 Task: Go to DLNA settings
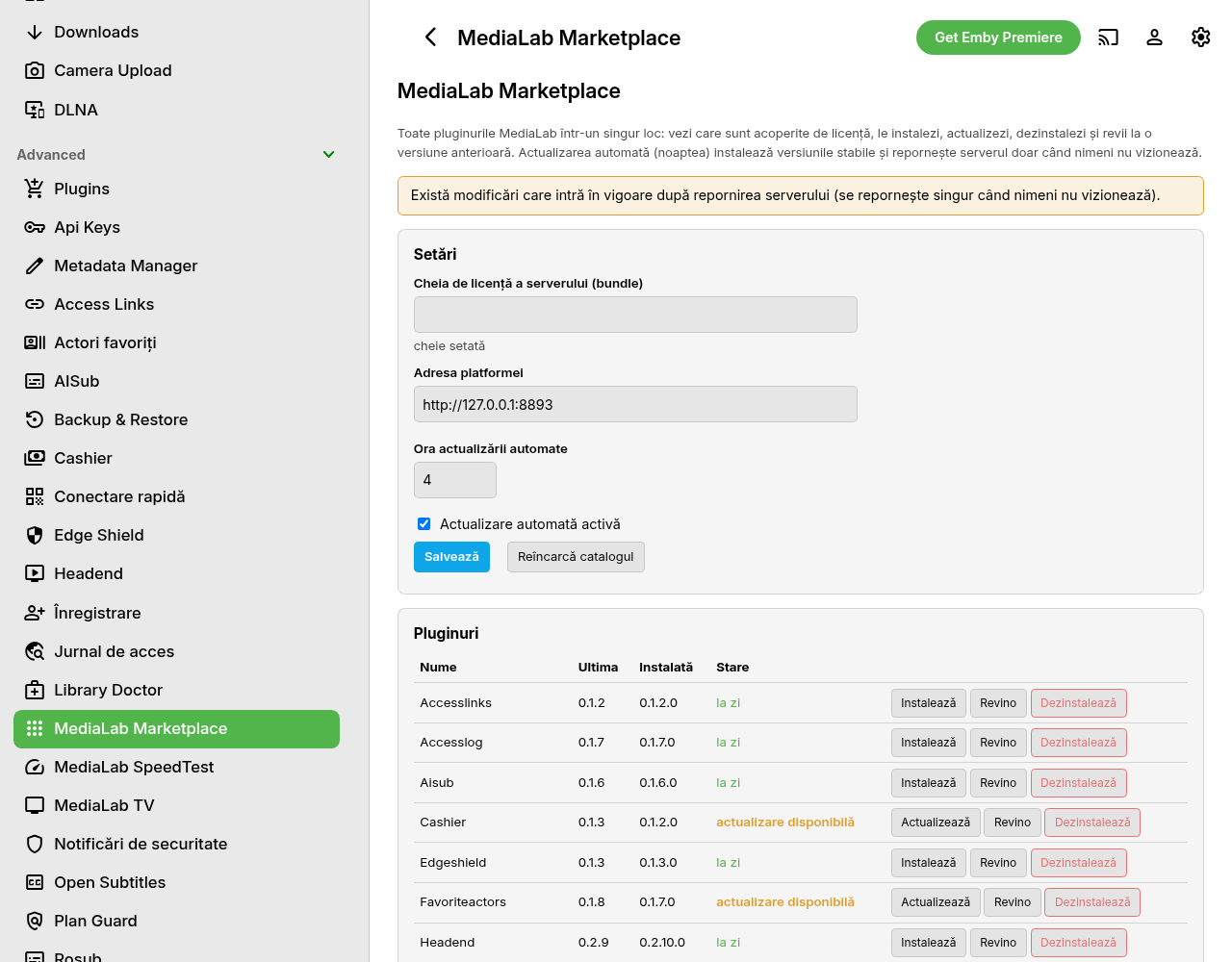(x=177, y=110)
